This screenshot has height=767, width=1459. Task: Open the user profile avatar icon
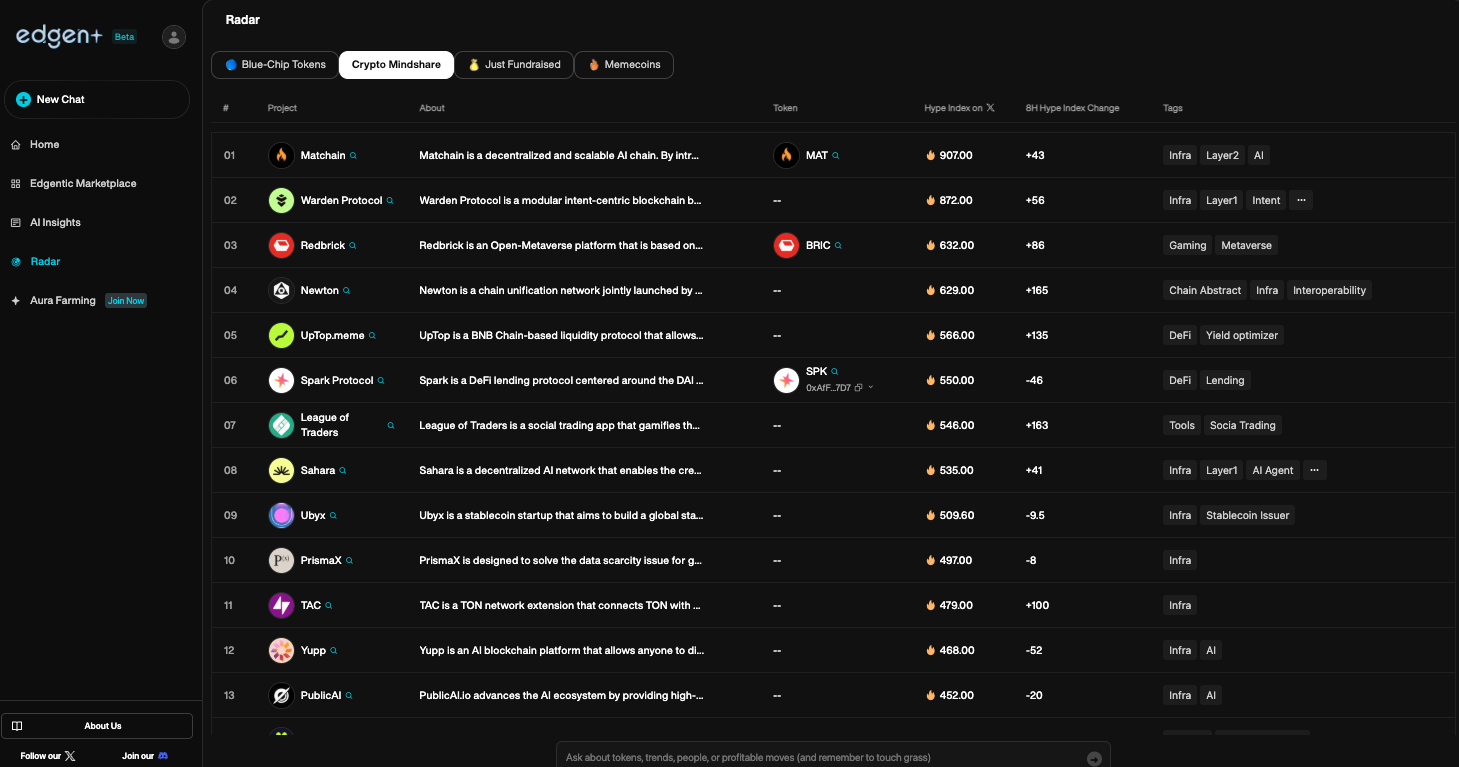tap(174, 37)
